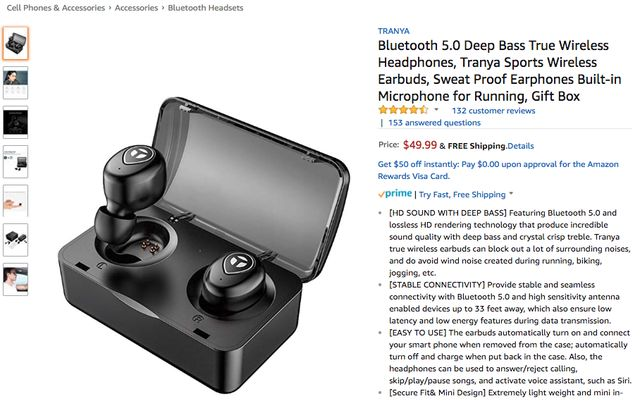Expand the star rating dropdown arrow
Screen dimensions: 640x401
(x=436, y=109)
